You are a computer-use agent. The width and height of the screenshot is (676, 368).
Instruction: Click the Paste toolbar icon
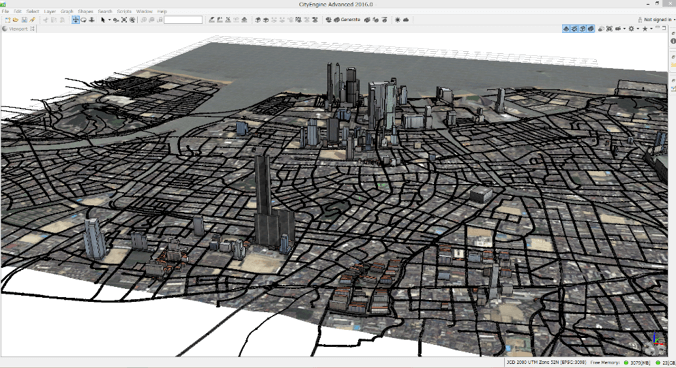click(x=62, y=20)
